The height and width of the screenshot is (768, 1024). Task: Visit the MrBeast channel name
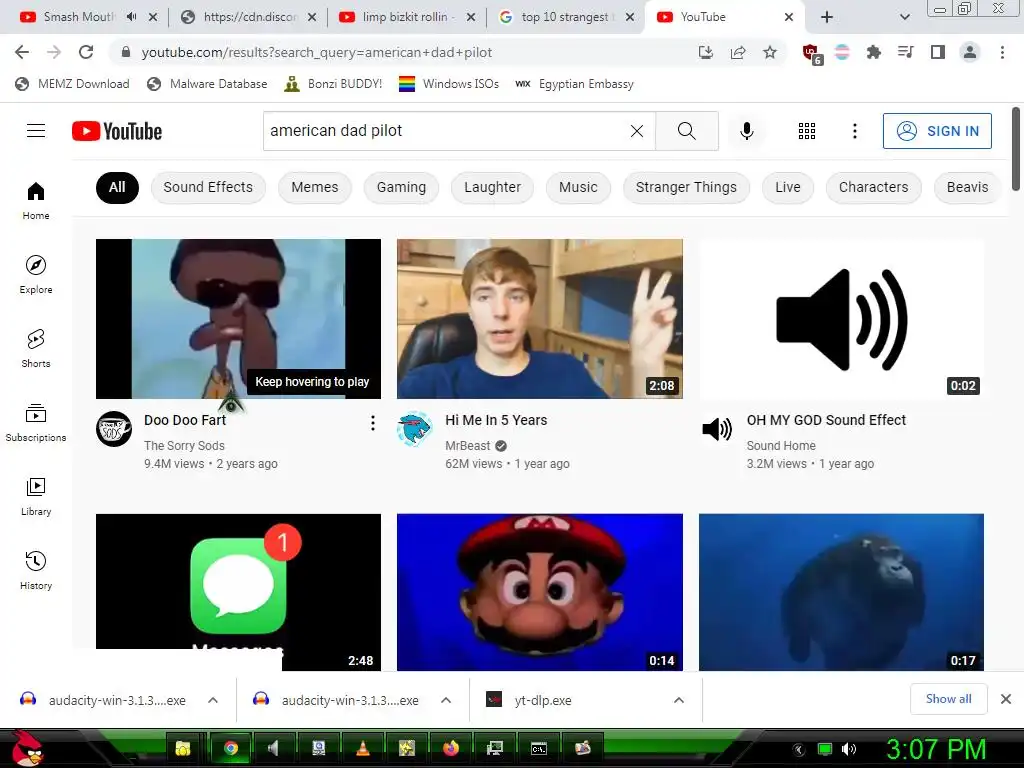pos(468,445)
